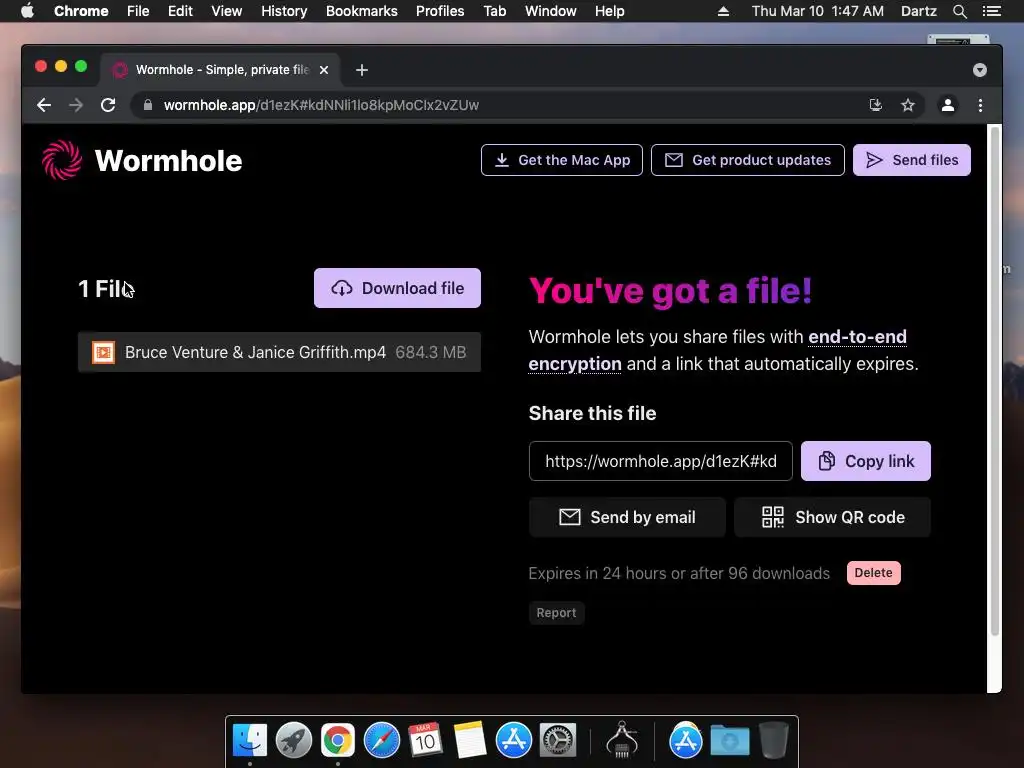
Task: Click the Dartz user name in menu bar
Action: [918, 11]
